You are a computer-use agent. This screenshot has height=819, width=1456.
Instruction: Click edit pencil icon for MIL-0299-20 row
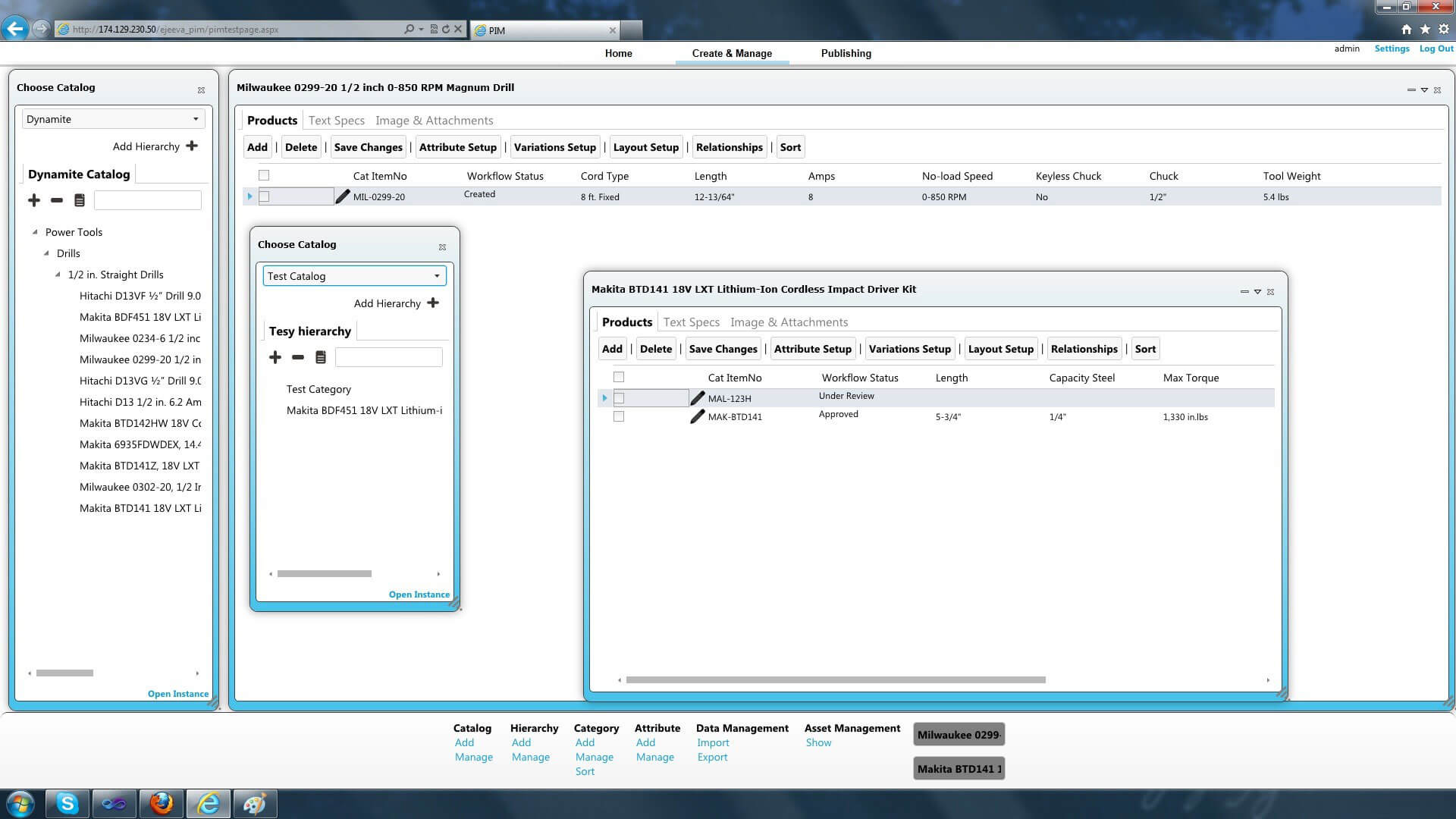(343, 196)
